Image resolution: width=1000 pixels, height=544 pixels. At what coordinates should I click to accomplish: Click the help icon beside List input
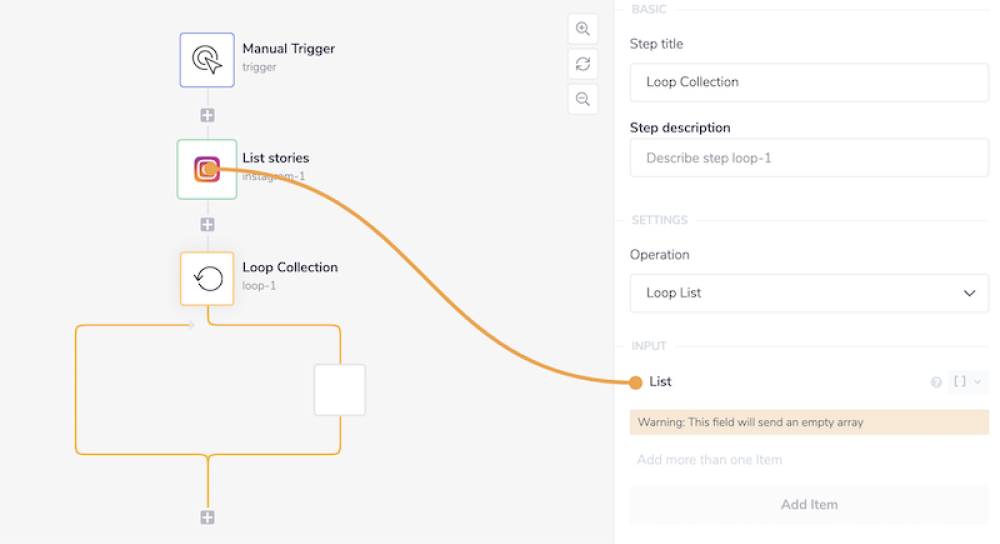[x=936, y=382]
